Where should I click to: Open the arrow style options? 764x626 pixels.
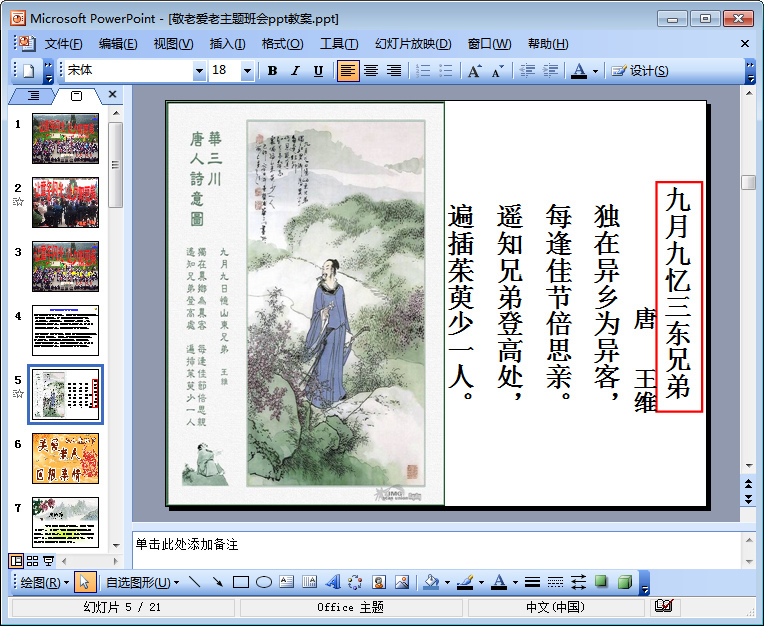tap(578, 582)
